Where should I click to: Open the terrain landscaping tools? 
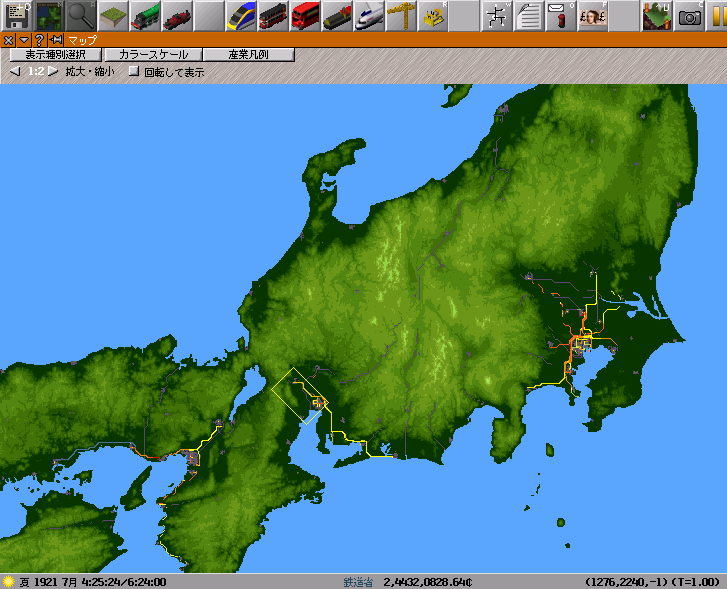pos(113,16)
